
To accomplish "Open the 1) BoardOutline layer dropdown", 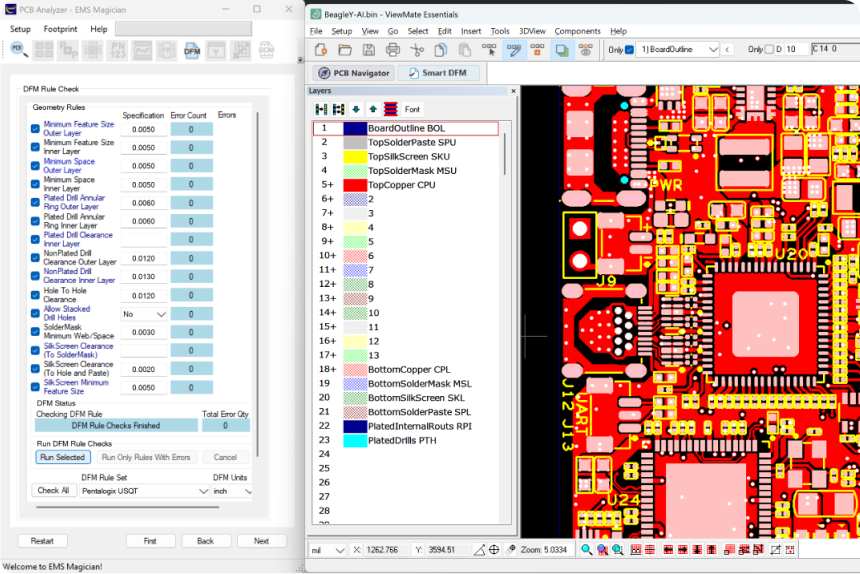I will 679,49.
